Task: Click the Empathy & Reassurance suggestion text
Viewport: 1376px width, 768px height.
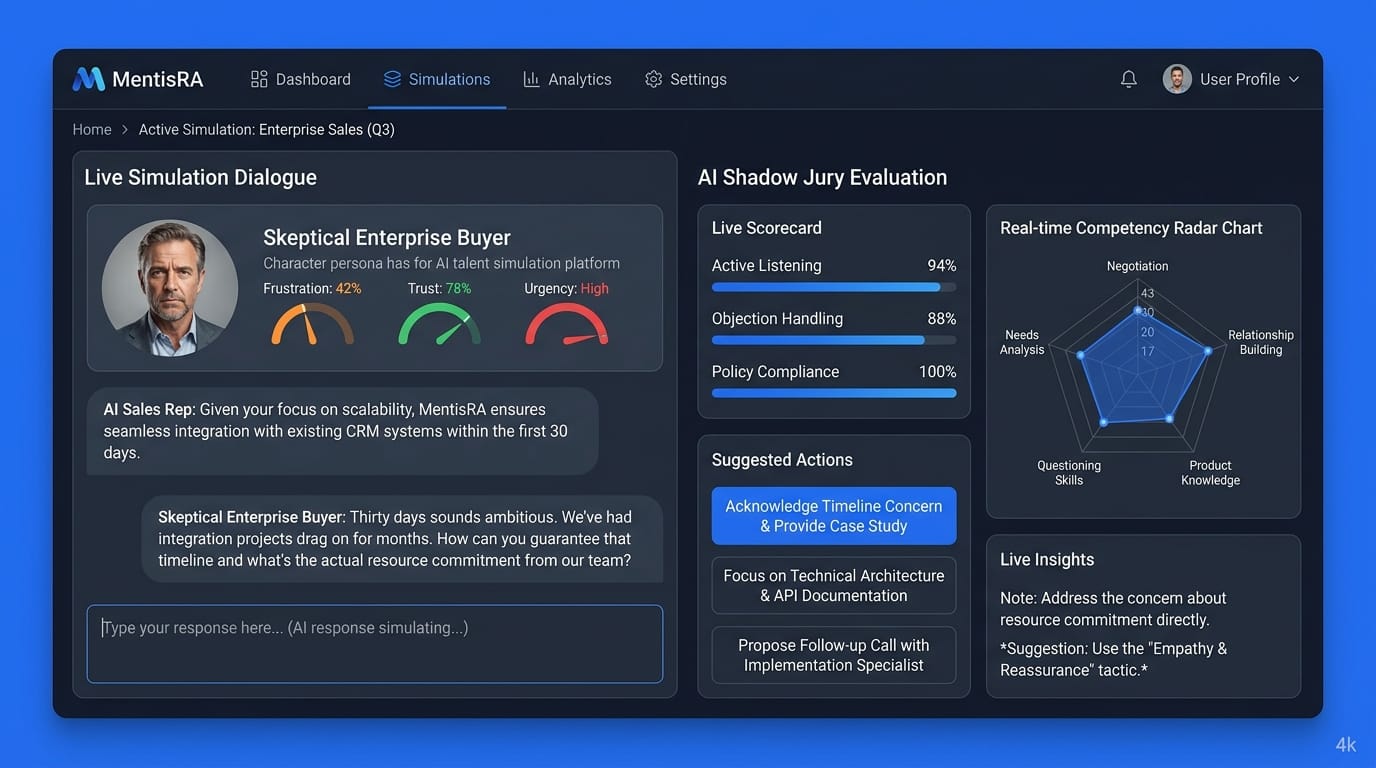Action: point(1113,659)
